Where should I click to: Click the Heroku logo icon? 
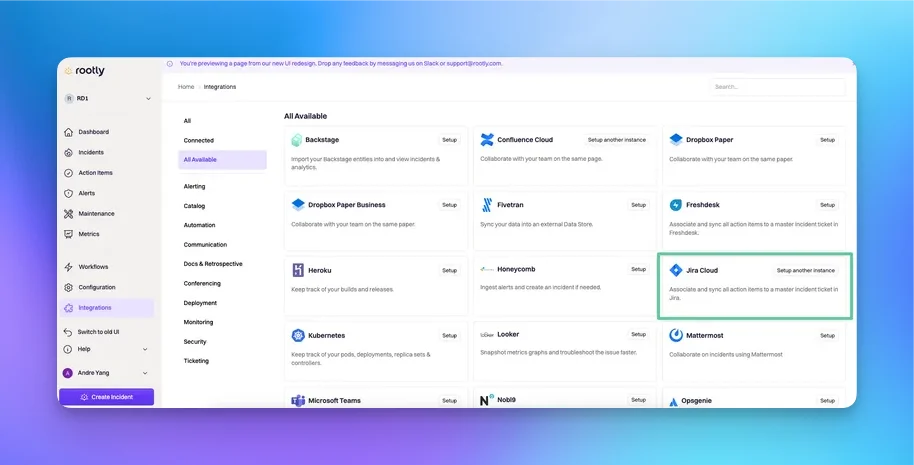click(x=298, y=270)
